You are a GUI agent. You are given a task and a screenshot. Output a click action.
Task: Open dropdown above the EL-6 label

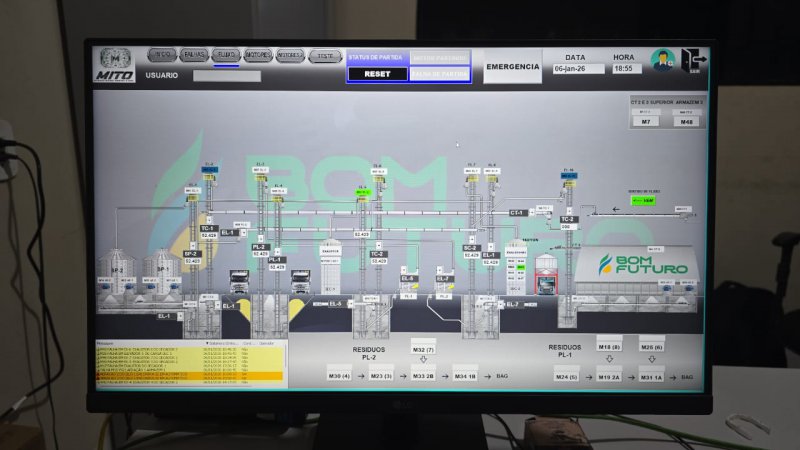click(404, 269)
